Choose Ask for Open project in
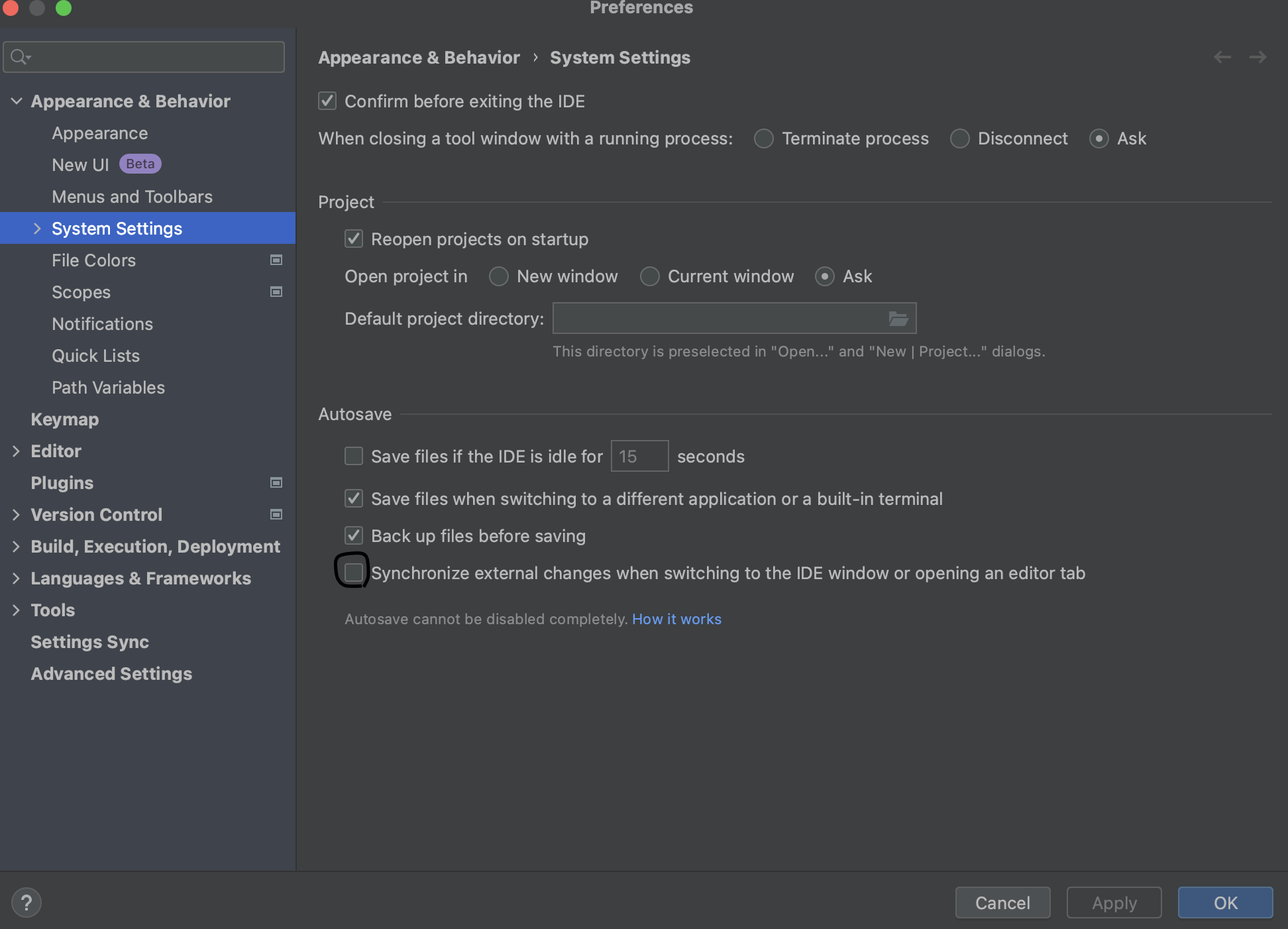Screen dimensions: 1288x929 (824, 276)
